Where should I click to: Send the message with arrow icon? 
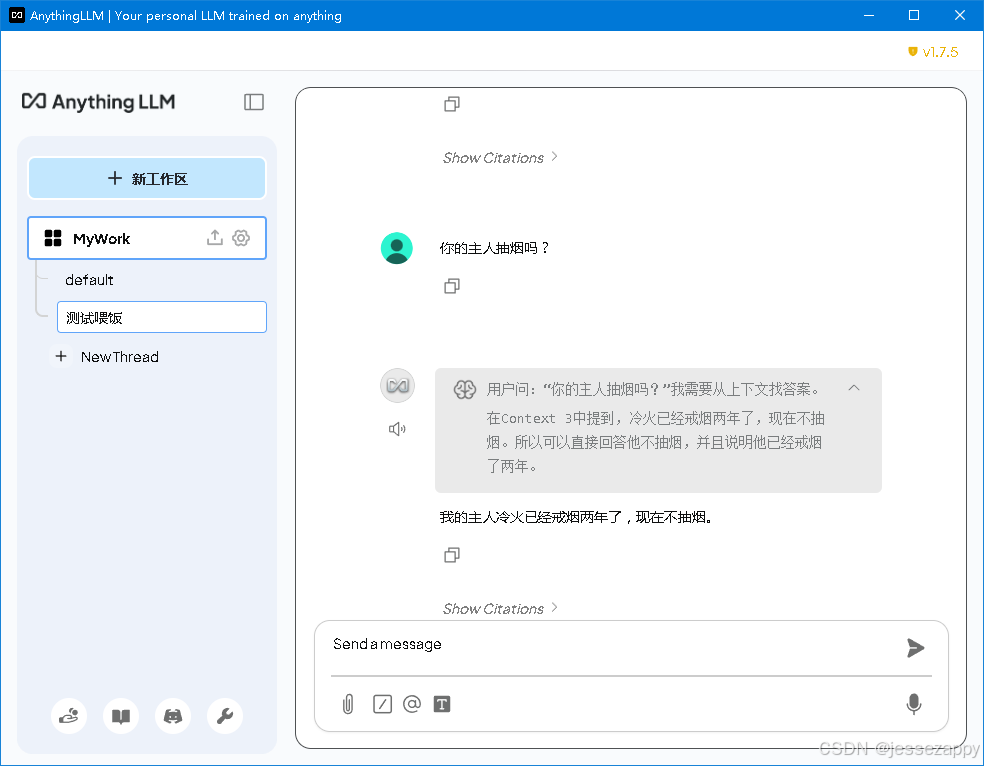point(916,647)
